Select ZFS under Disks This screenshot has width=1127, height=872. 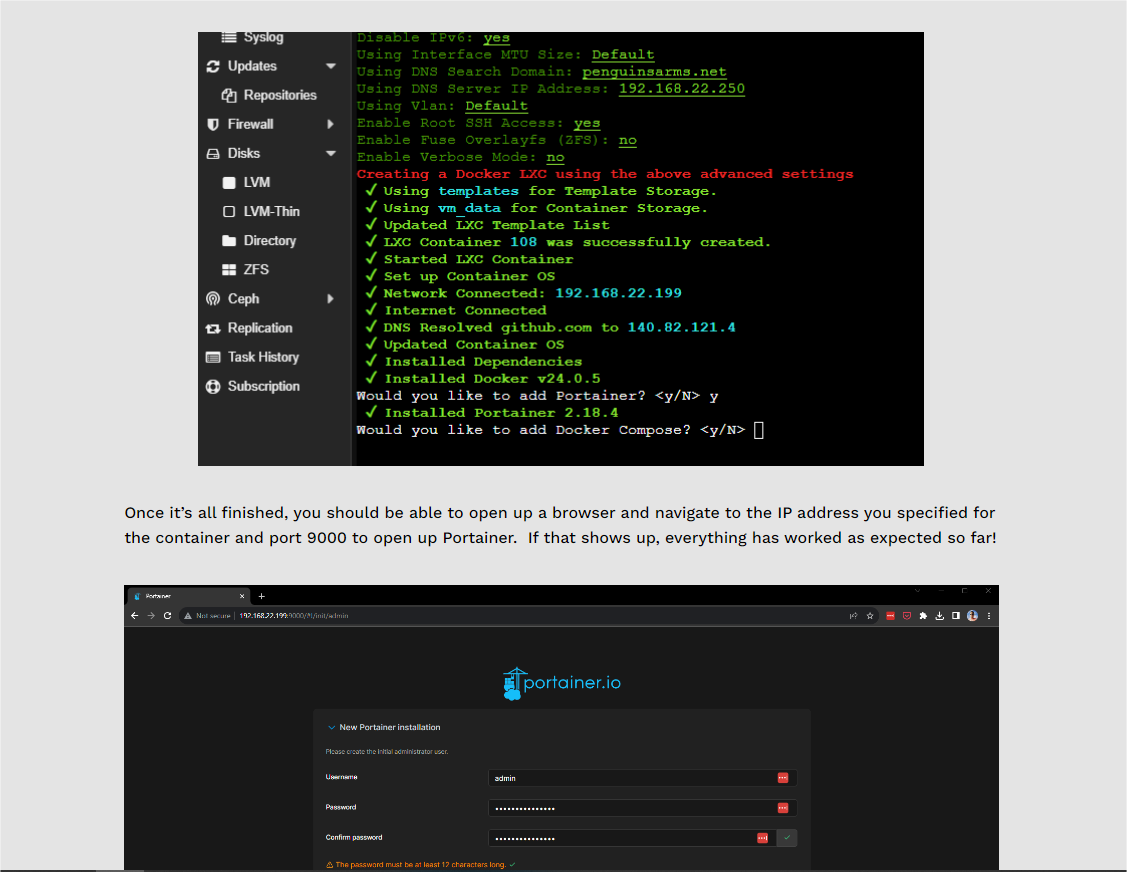[256, 270]
